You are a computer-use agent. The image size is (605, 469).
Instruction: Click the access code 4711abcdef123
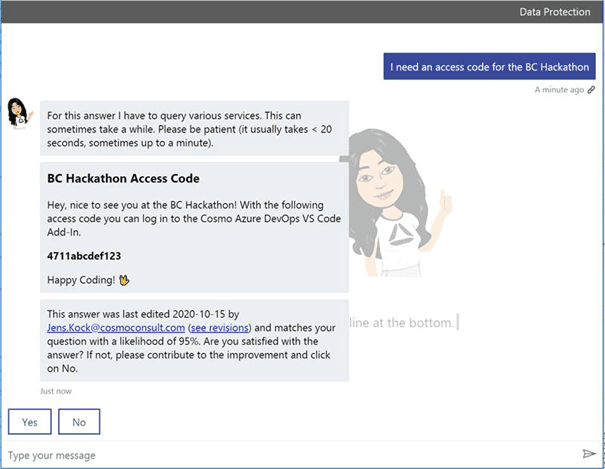(x=84, y=256)
